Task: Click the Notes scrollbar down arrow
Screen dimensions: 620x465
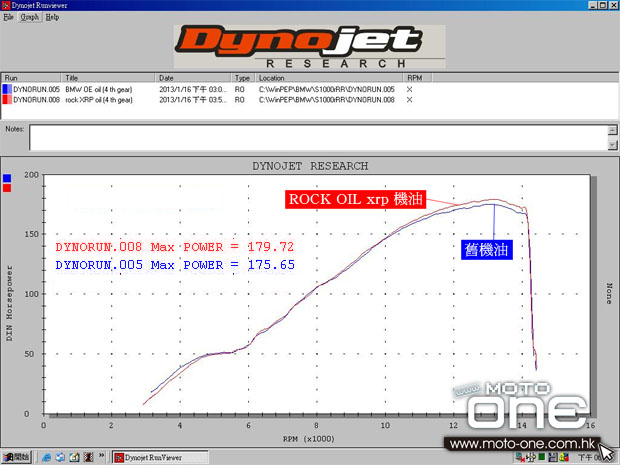Action: 612,145
